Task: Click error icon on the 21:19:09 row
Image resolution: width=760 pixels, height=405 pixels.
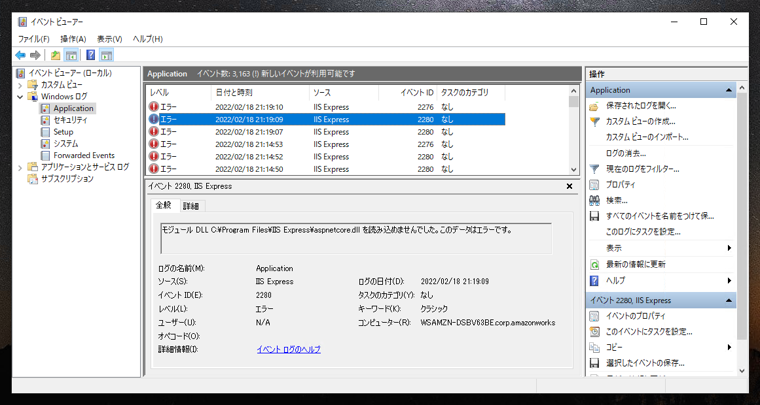Action: click(x=154, y=119)
